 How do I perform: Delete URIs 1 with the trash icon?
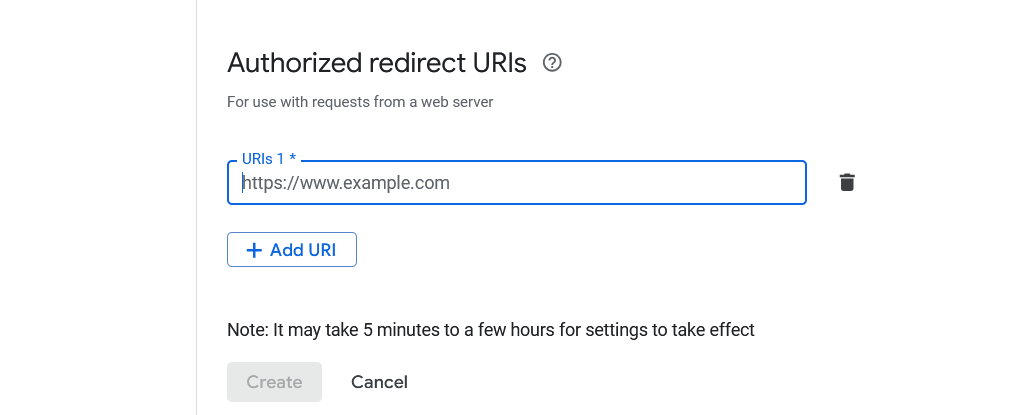click(x=847, y=182)
